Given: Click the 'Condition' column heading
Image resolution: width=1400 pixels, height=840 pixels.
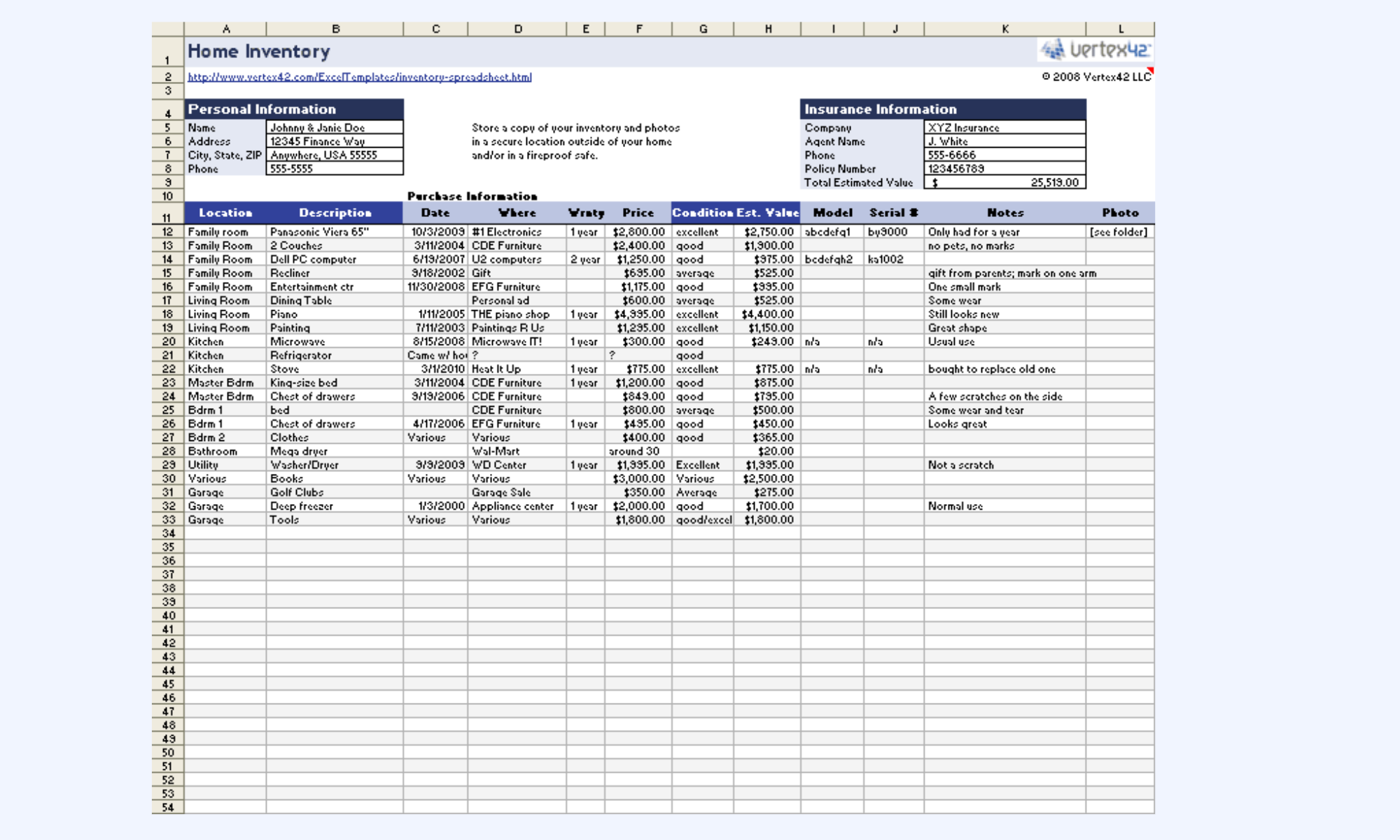Looking at the screenshot, I should point(703,213).
